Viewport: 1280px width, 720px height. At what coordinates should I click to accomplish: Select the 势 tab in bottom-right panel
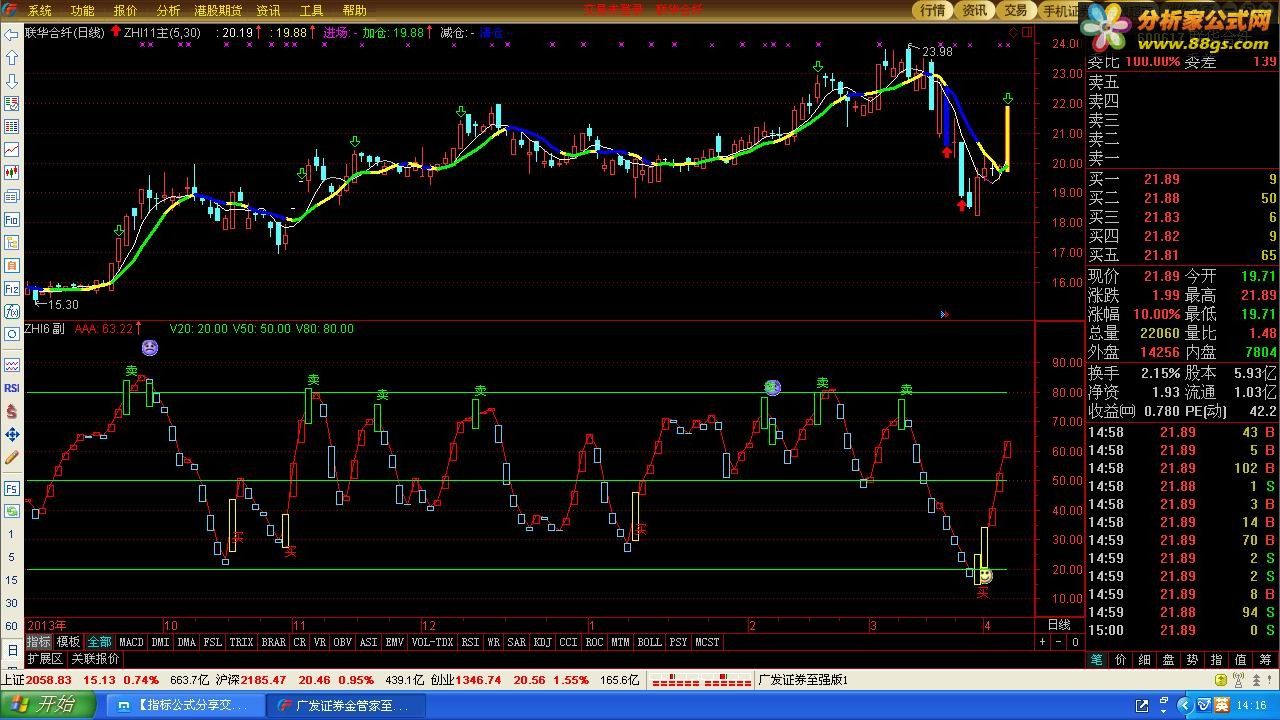tap(1193, 660)
